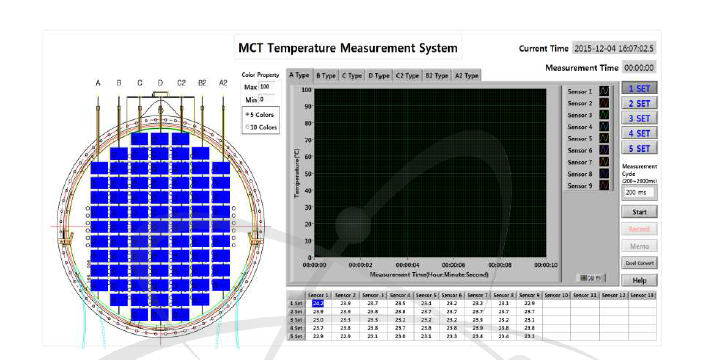The height and width of the screenshot is (360, 713).
Task: Click the Sensor 7 plot legend icon
Action: click(x=604, y=162)
